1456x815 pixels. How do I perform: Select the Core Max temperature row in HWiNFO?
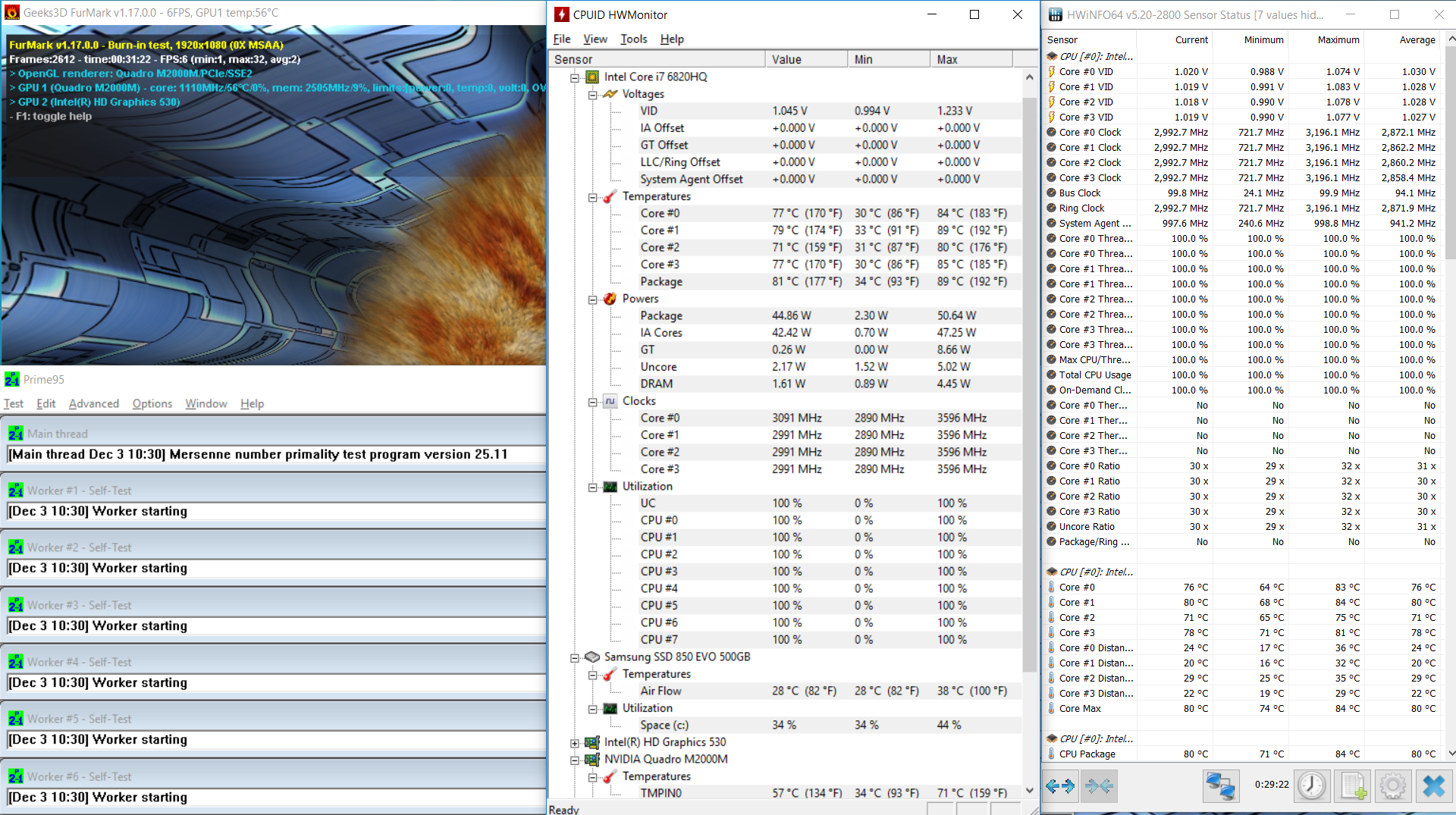click(1241, 708)
